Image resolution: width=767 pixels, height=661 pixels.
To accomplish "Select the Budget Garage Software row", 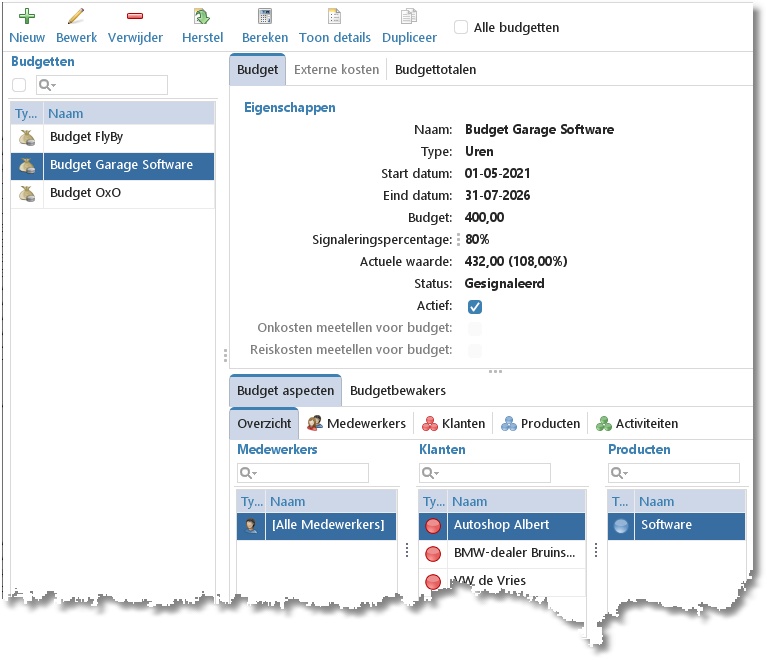I will pyautogui.click(x=113, y=166).
